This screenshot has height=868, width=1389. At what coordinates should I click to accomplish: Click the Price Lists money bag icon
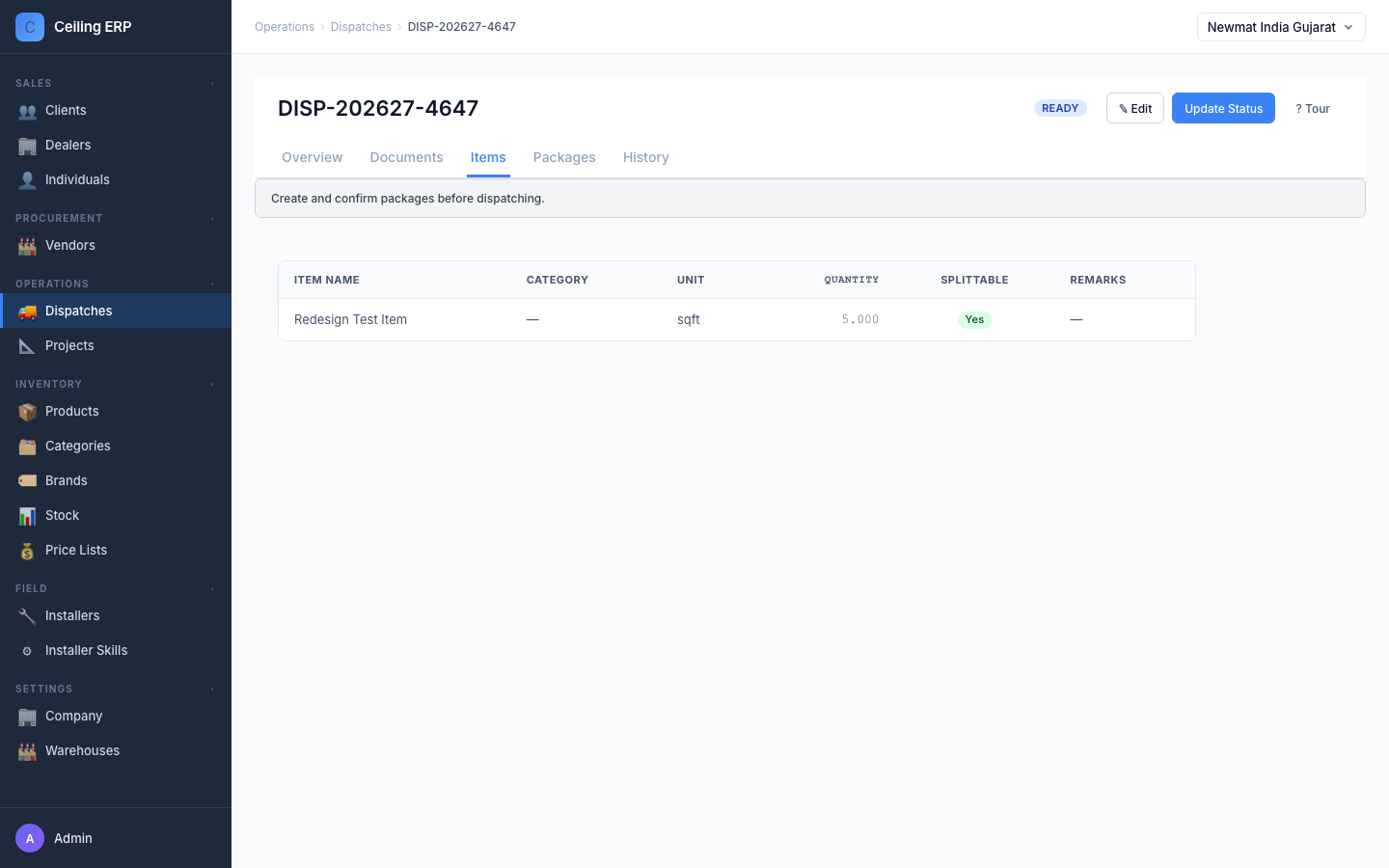click(x=27, y=551)
